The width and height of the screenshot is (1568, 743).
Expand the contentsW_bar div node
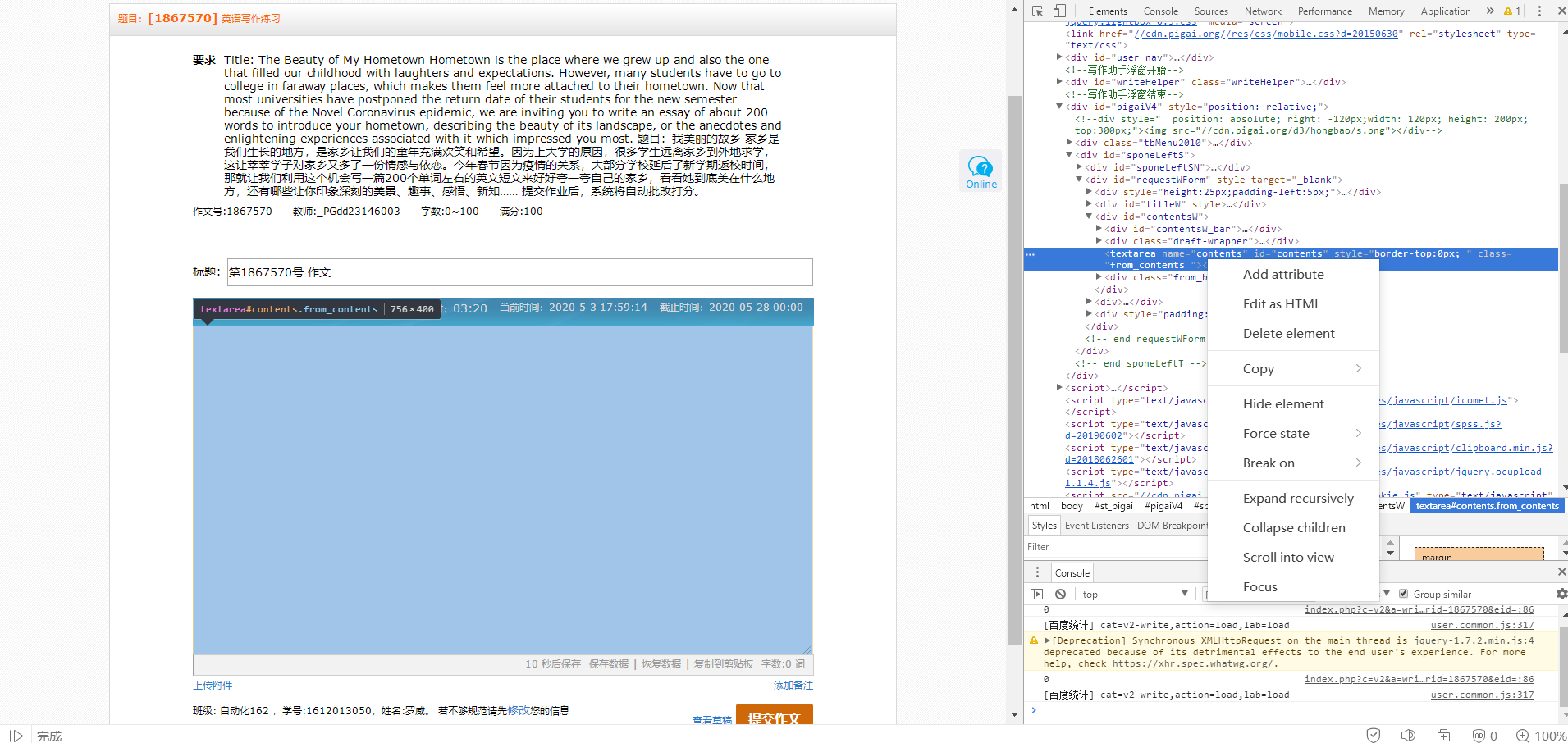point(1099,229)
